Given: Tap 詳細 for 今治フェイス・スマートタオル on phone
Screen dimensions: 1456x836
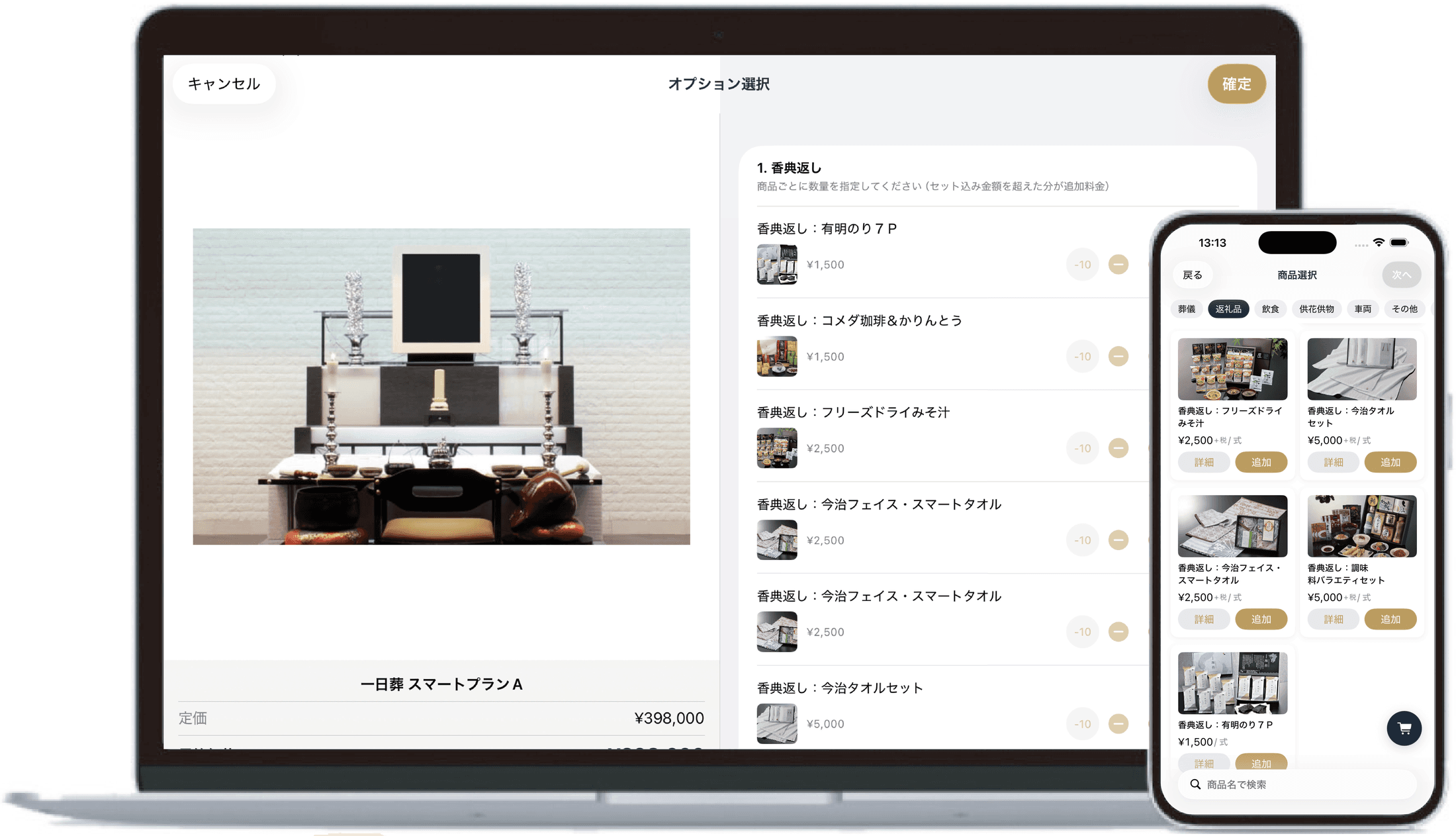Looking at the screenshot, I should 1204,620.
